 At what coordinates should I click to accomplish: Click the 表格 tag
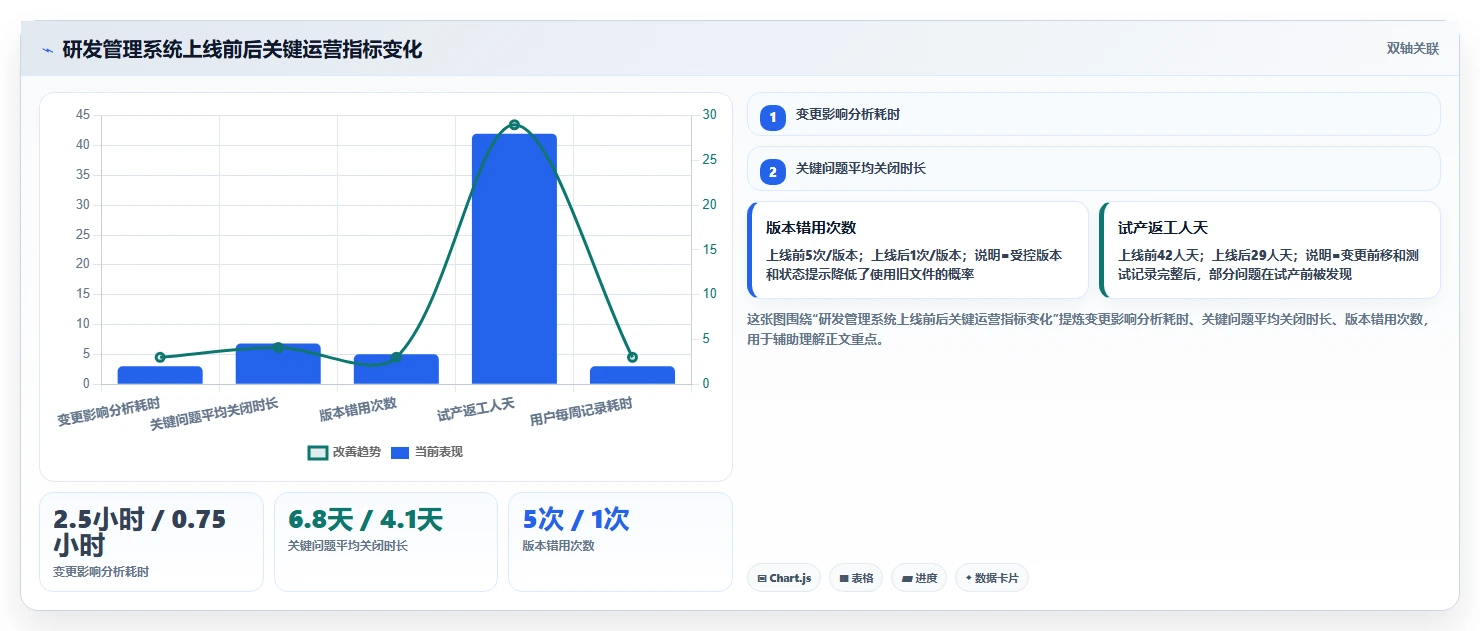click(856, 578)
